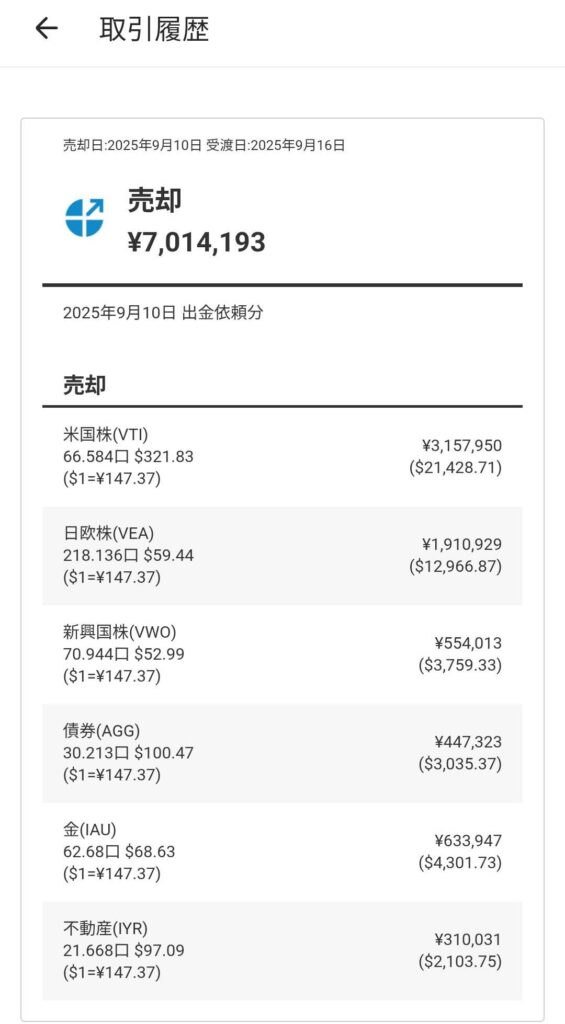Open the 米国株(VTI) sale row
The height and width of the screenshot is (1024, 565).
point(282,456)
